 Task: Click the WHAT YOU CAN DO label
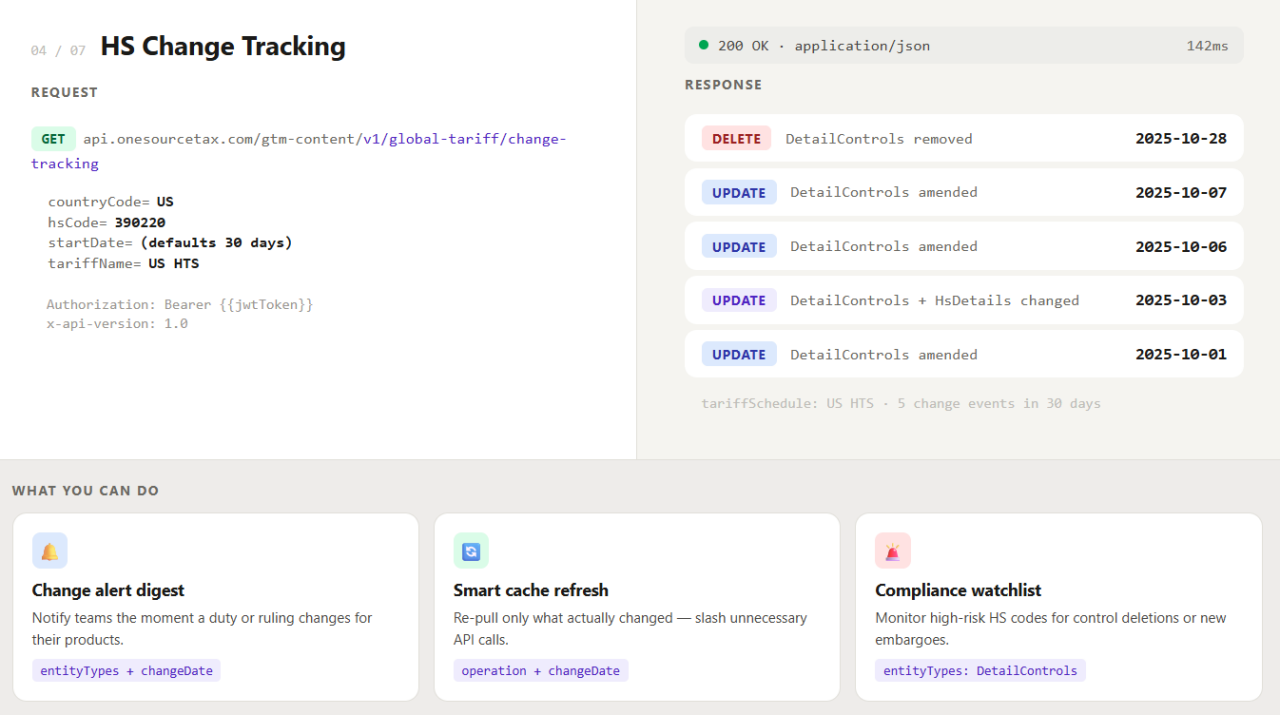(85, 491)
